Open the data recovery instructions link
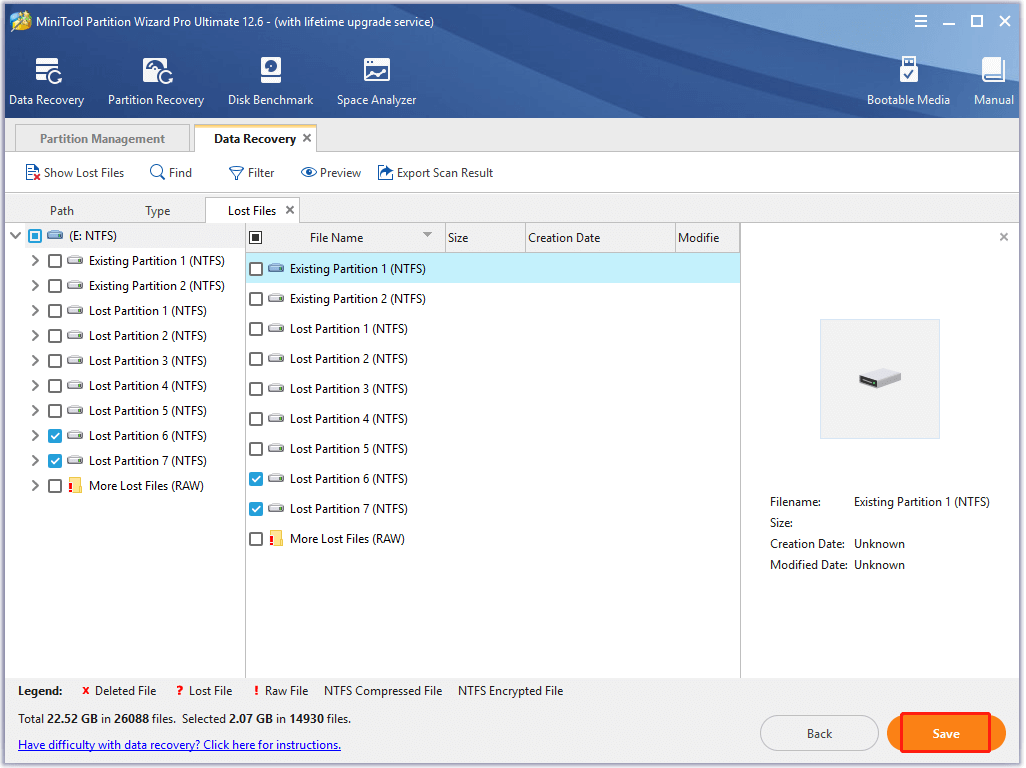 point(179,744)
